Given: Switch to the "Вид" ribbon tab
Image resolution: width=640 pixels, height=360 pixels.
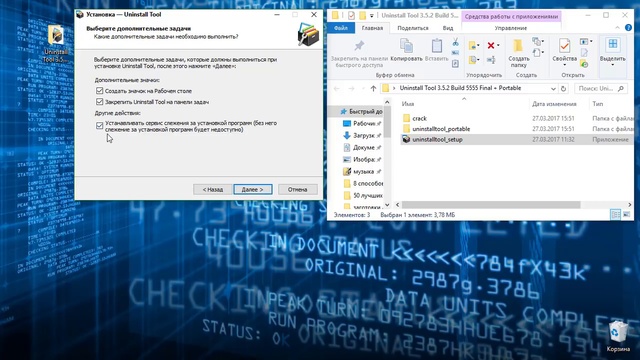Looking at the screenshot, I should [448, 28].
